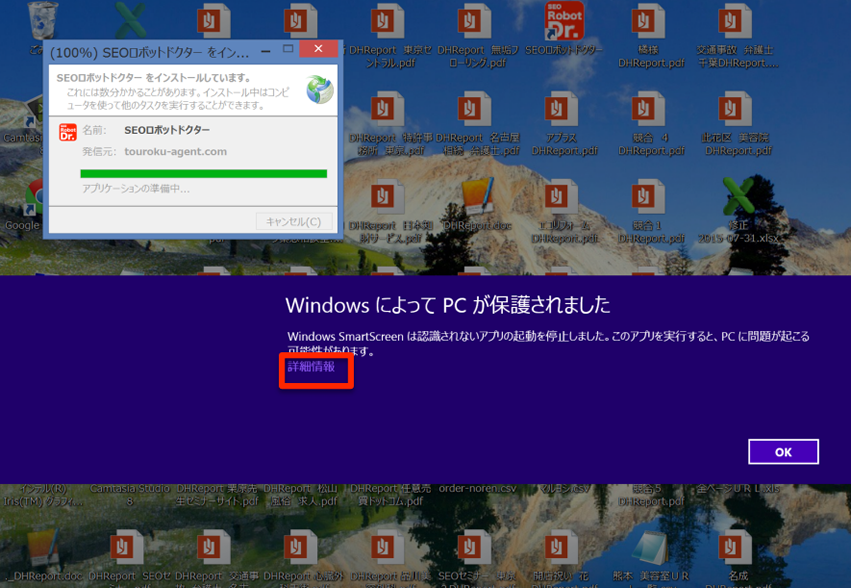Select DHReport.doc Pages document icon
The width and height of the screenshot is (851, 588).
[x=478, y=196]
